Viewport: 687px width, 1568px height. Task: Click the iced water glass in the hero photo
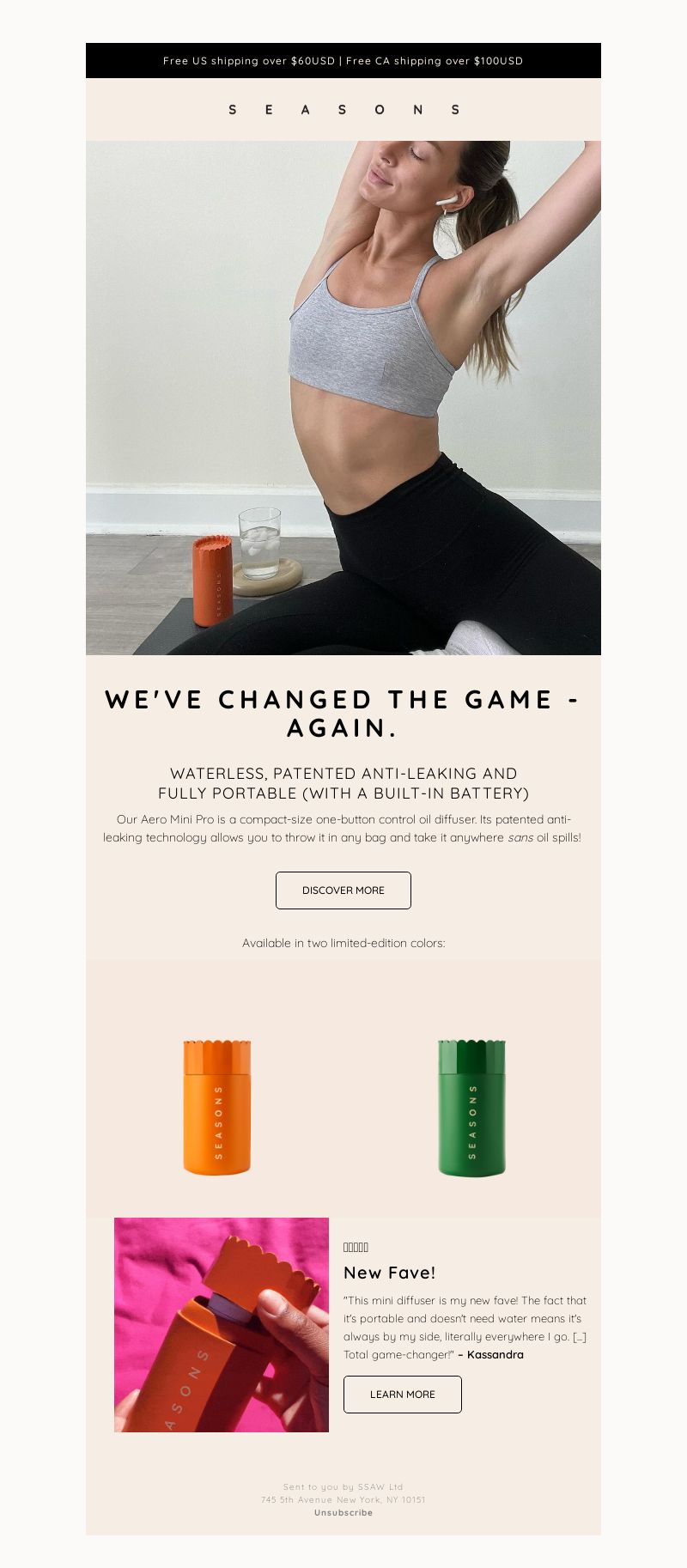coord(259,543)
